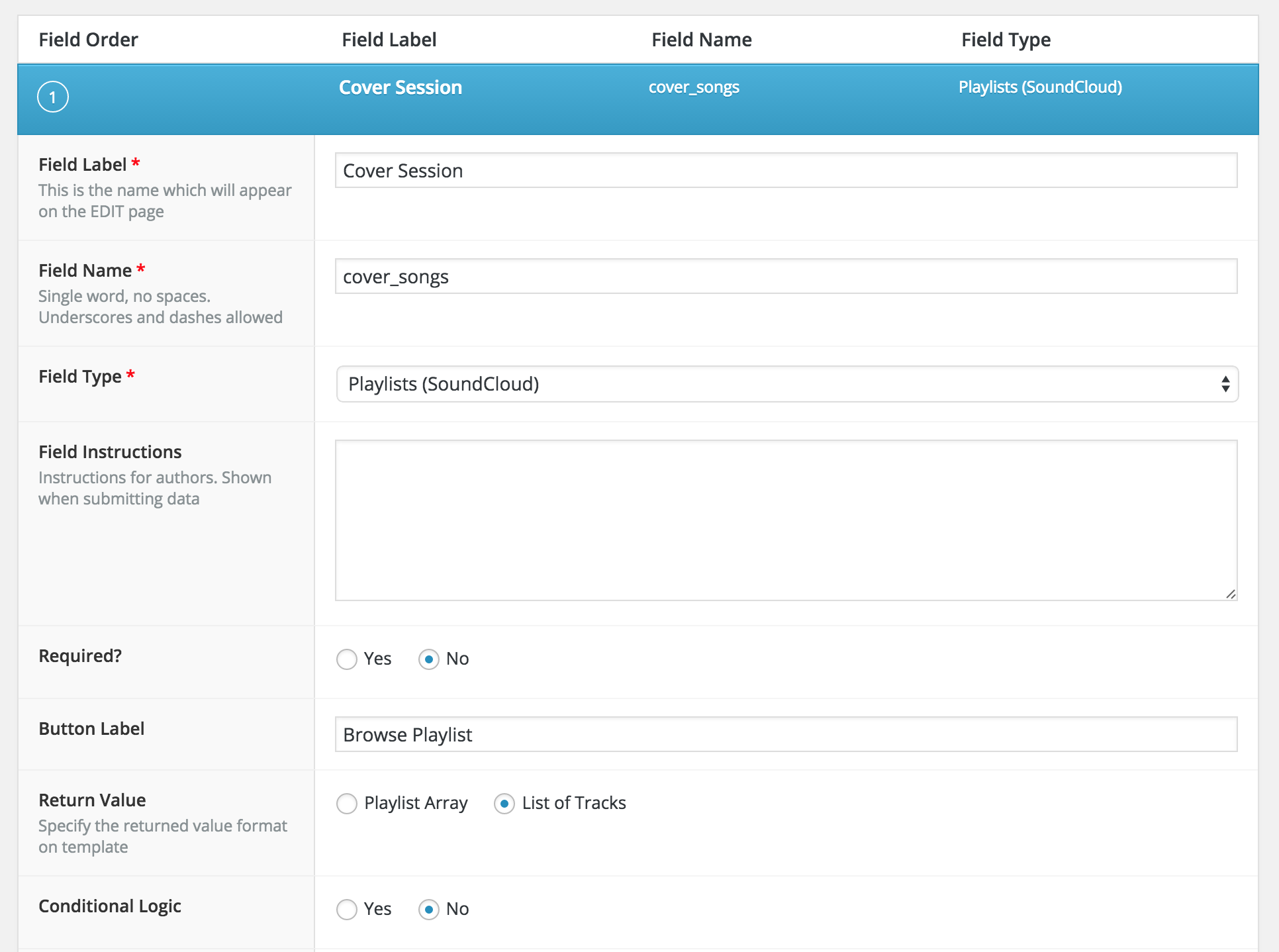
Task: Focus the Field Name input cover_songs
Action: [x=786, y=276]
